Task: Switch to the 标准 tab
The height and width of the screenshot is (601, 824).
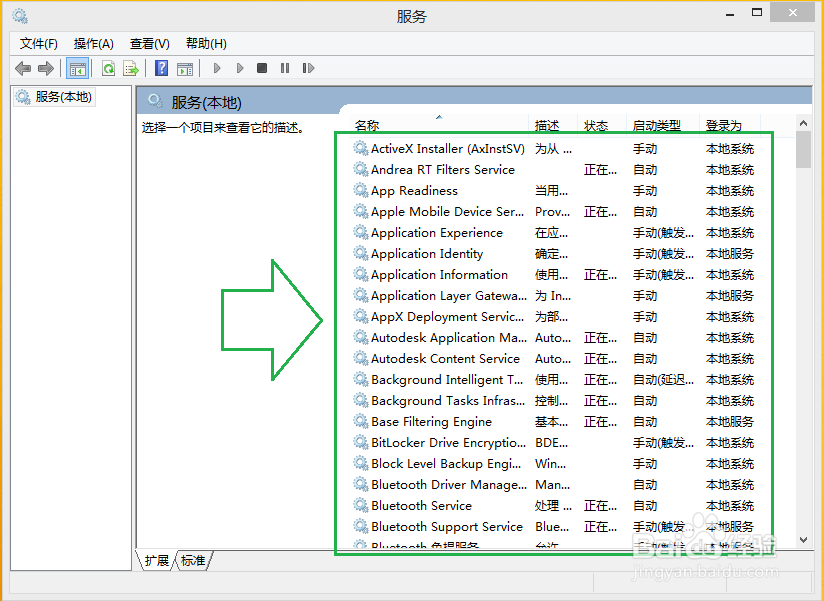Action: (x=192, y=561)
